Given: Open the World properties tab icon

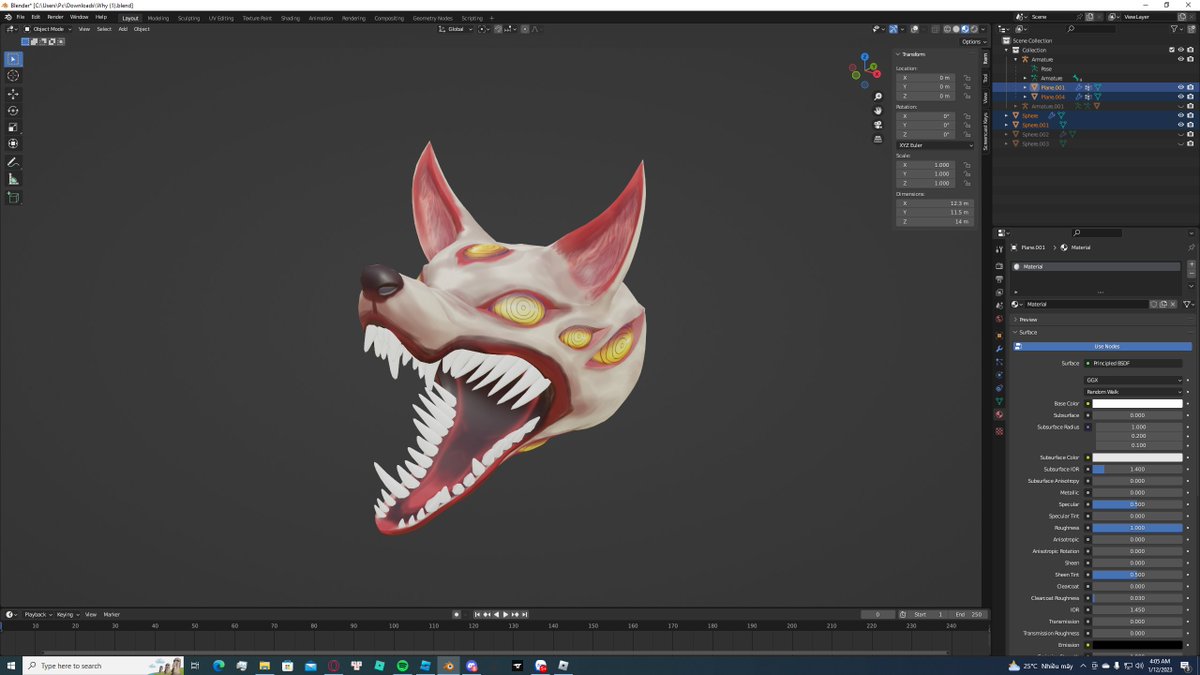Looking at the screenshot, I should [x=999, y=320].
